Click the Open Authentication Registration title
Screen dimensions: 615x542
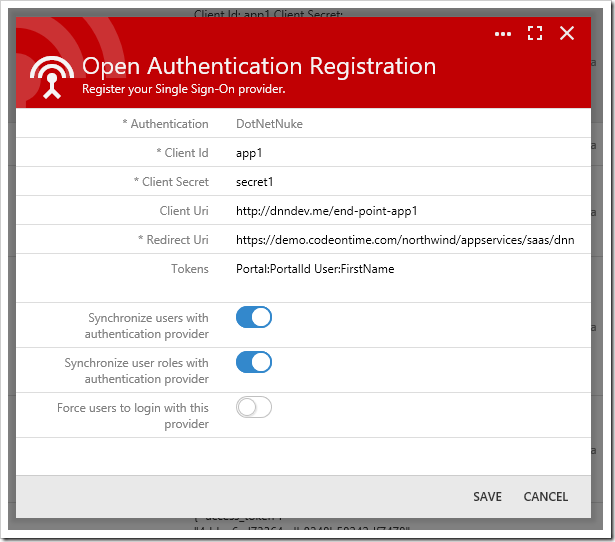259,66
